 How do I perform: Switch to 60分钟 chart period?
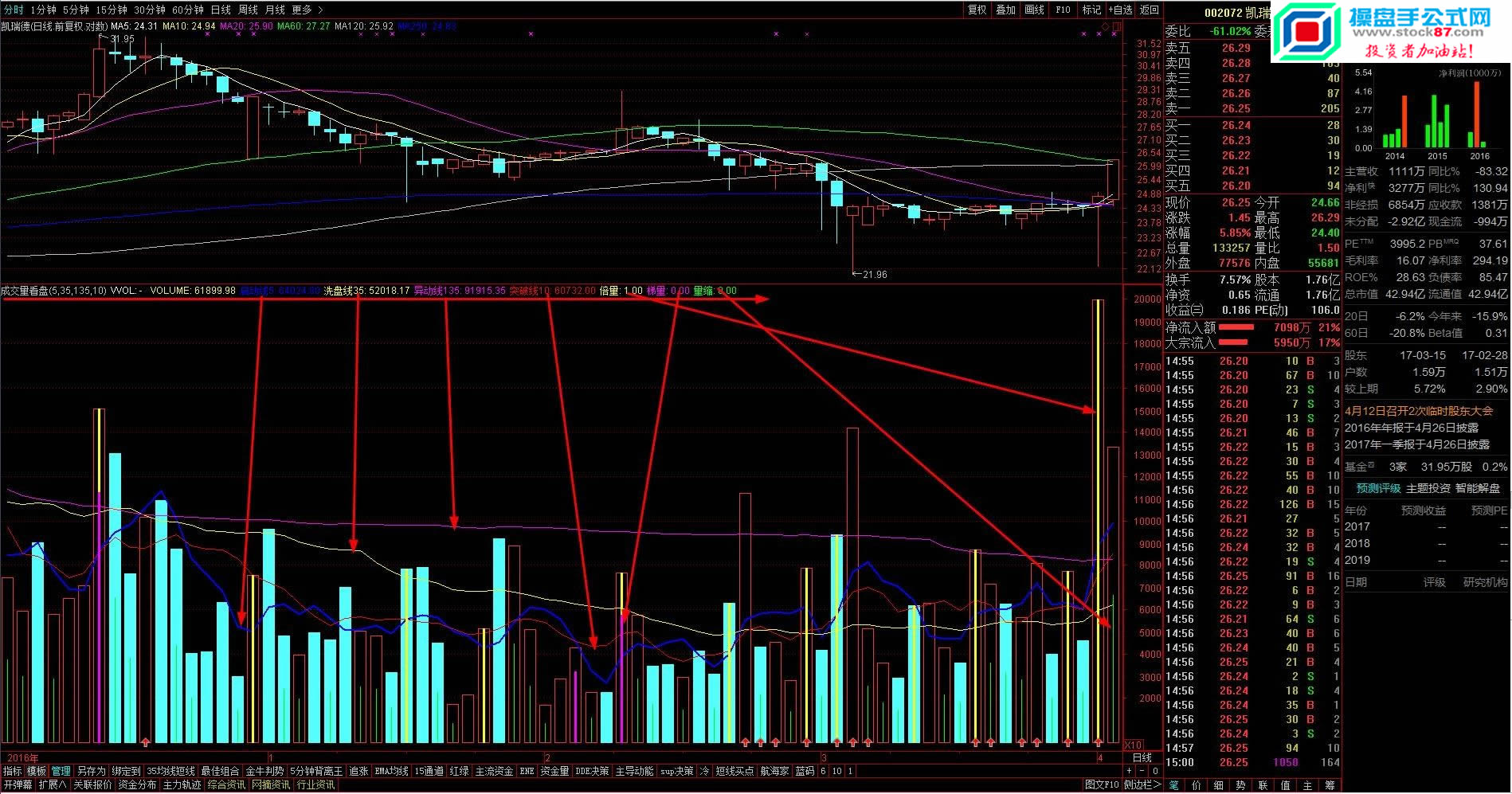[x=188, y=10]
